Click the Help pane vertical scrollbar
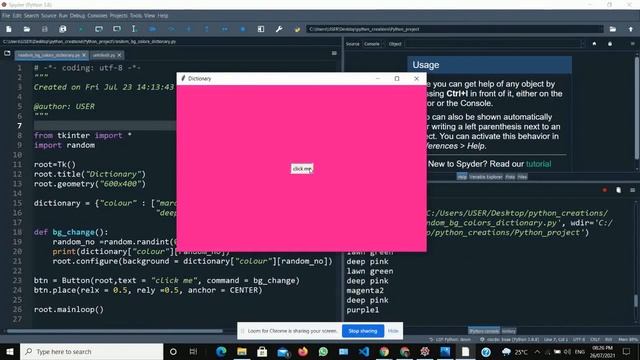Viewport: 640px width, 360px height. 637,108
